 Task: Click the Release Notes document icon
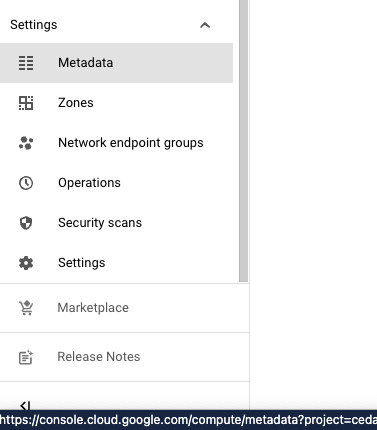[26, 357]
